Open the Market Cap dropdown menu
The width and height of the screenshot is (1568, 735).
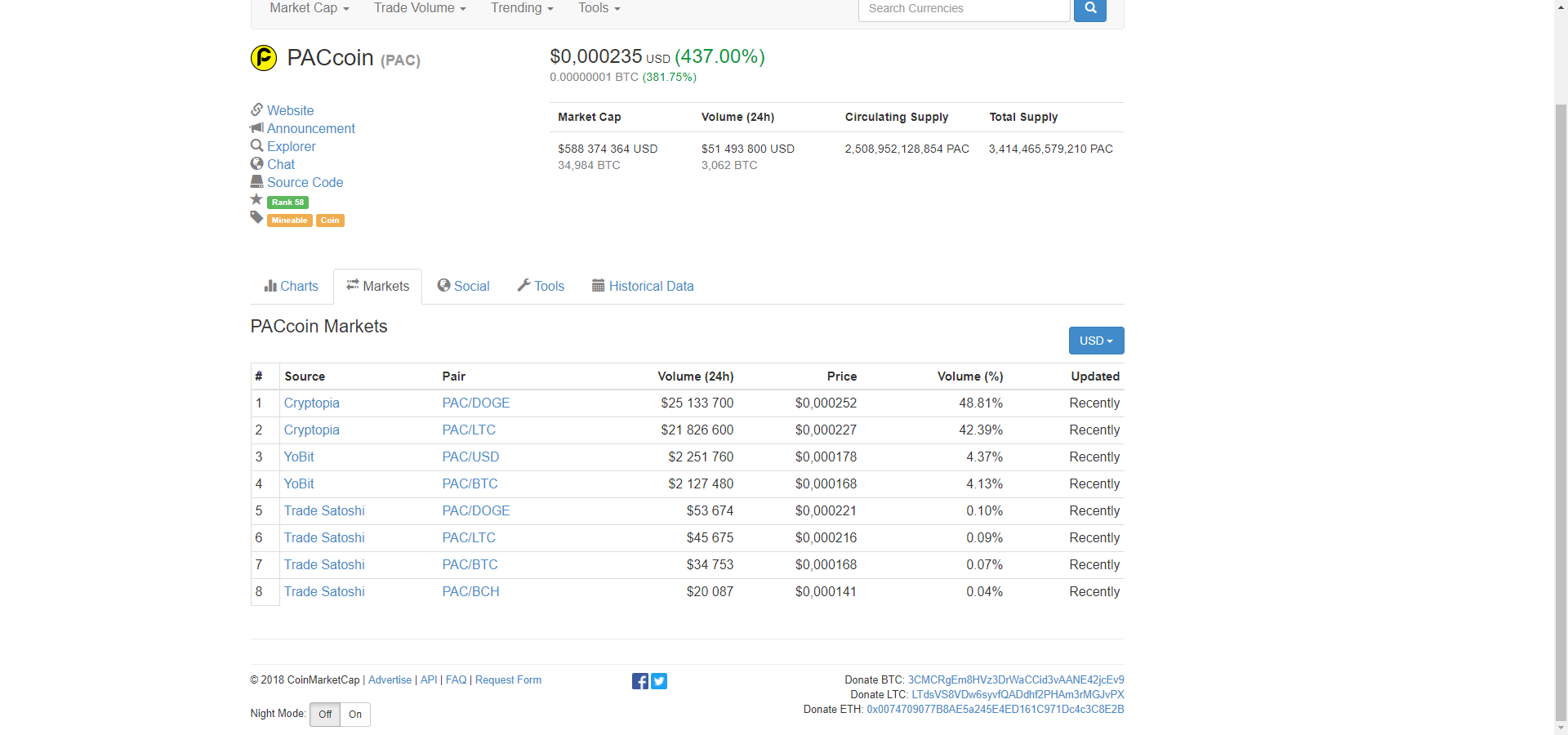click(310, 8)
